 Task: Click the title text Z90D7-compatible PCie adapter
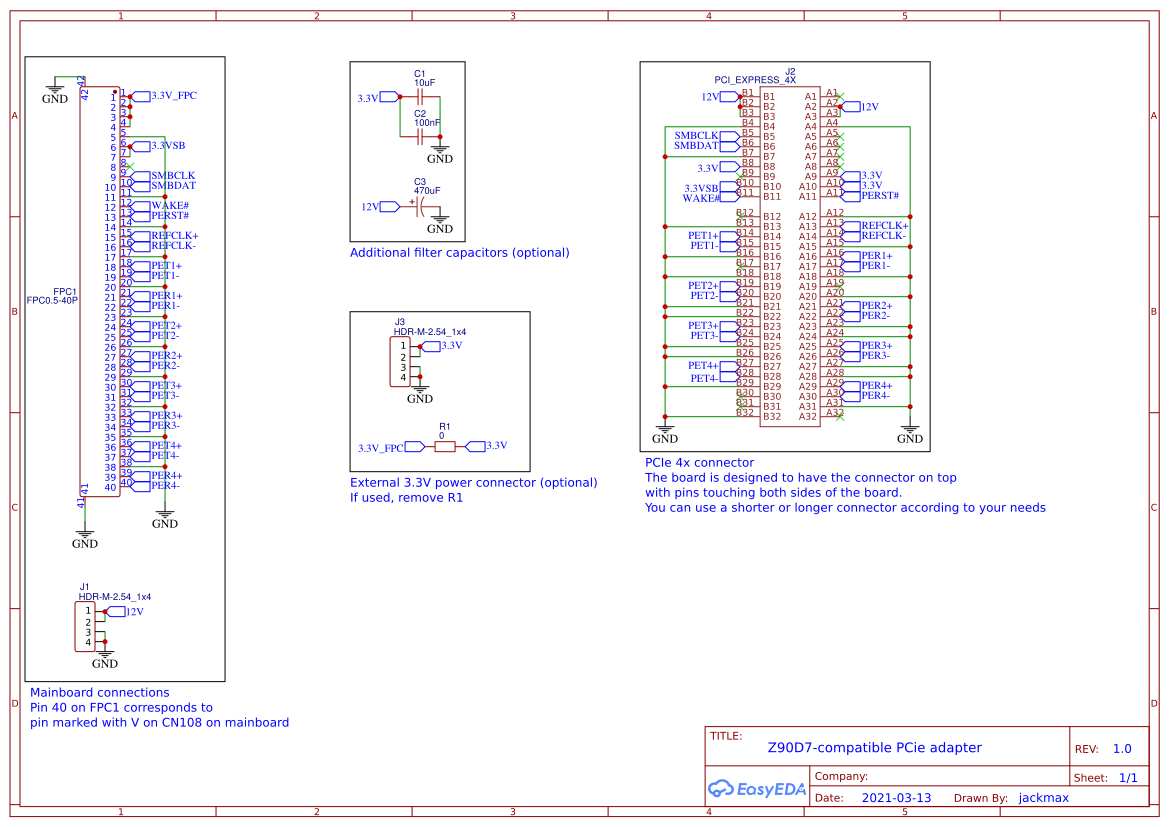point(874,747)
